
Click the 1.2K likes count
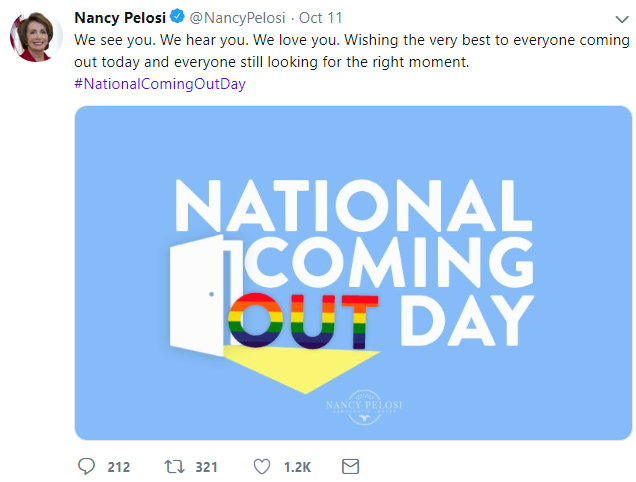click(297, 467)
